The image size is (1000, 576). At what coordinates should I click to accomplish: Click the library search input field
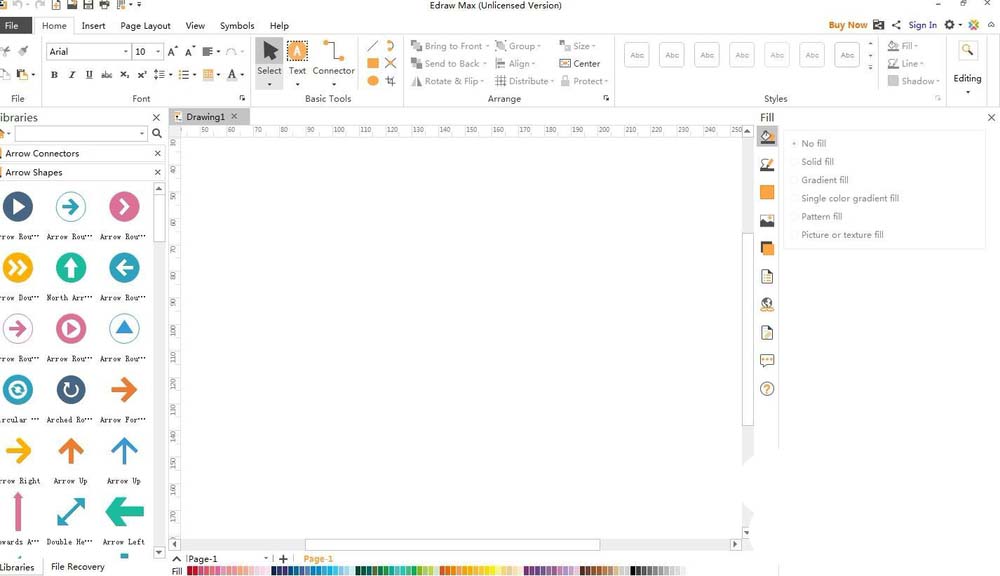tap(80, 134)
